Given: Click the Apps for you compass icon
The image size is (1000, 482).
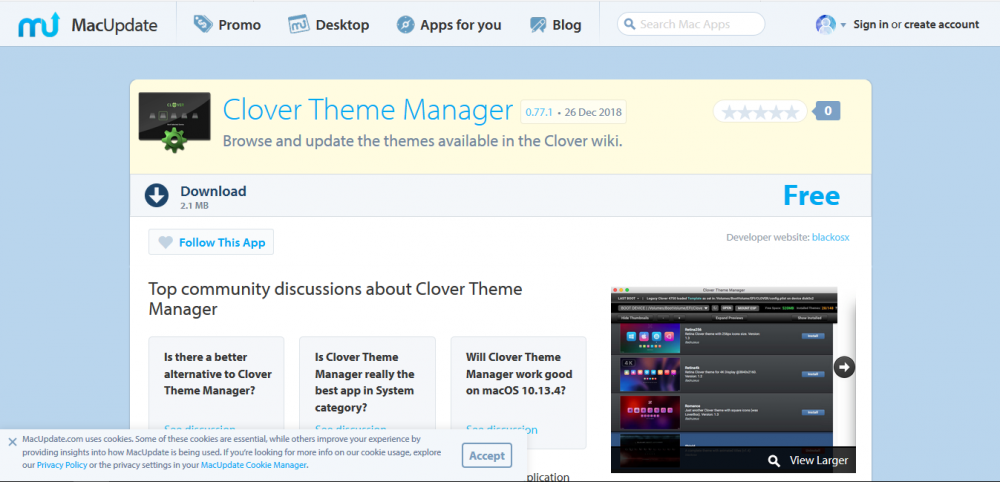Looking at the screenshot, I should [x=405, y=25].
